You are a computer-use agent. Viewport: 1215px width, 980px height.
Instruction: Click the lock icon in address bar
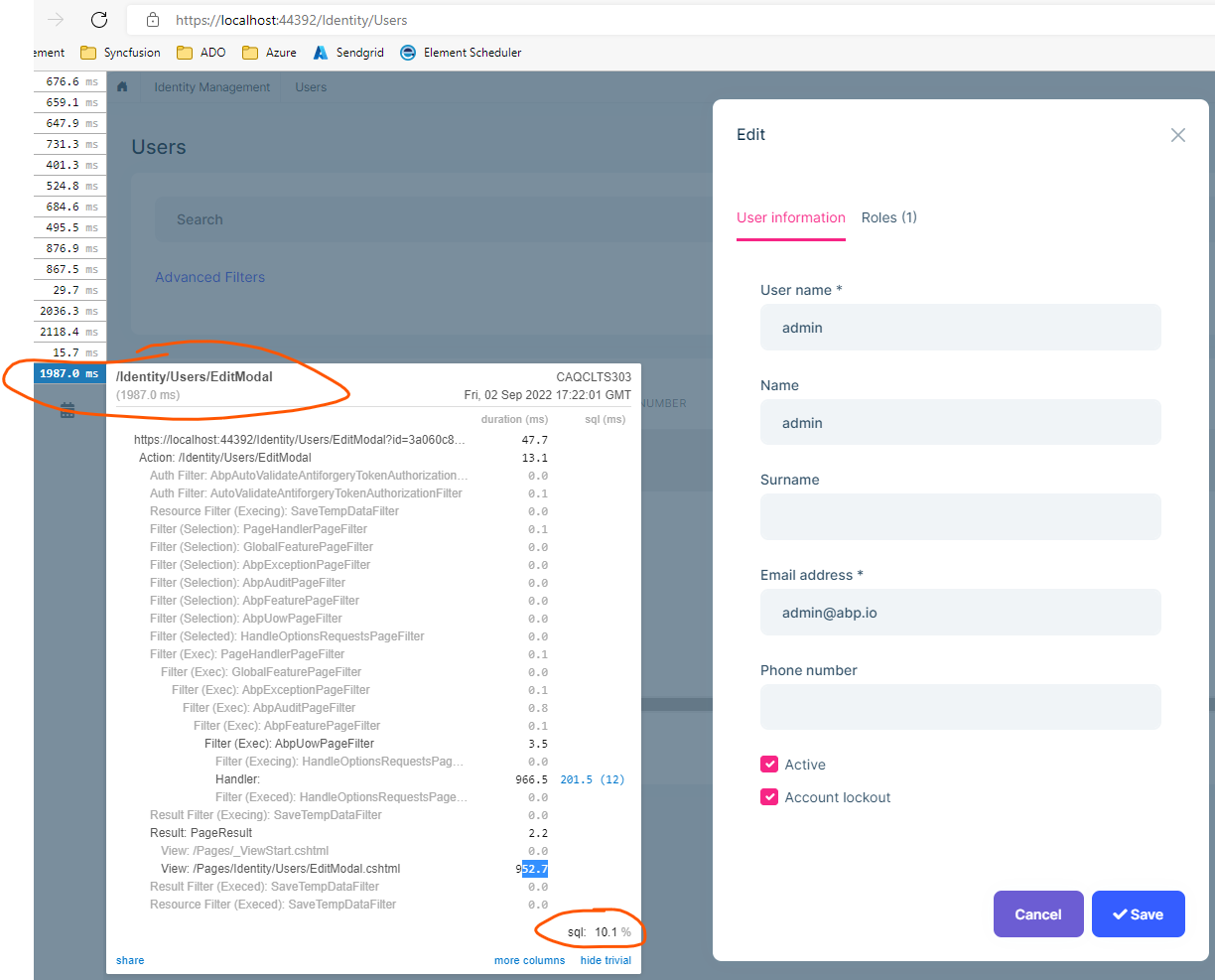152,20
